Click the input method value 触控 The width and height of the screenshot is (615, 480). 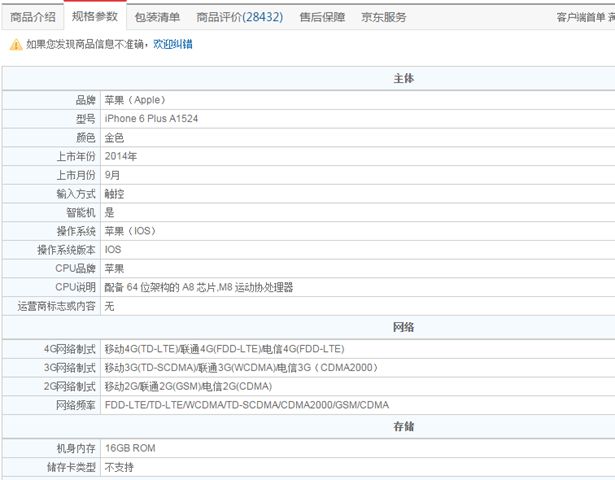point(114,194)
